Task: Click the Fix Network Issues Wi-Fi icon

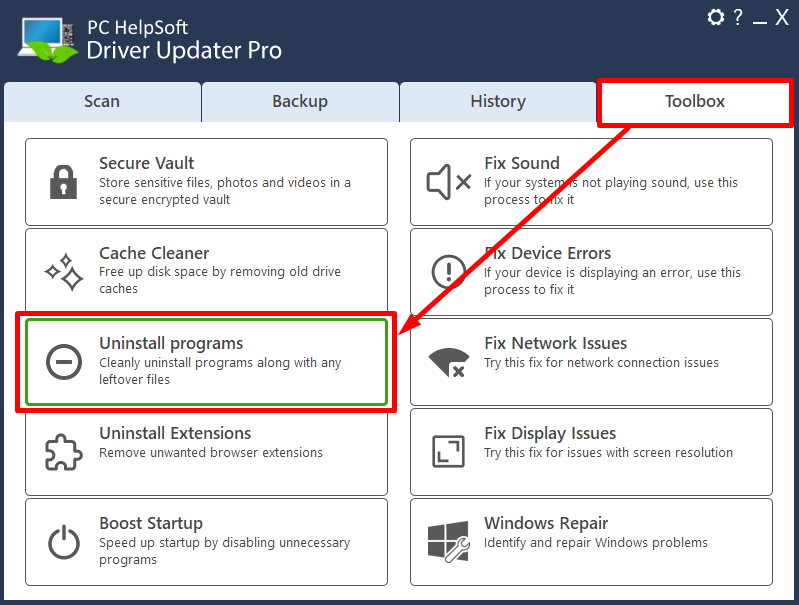Action: 448,362
